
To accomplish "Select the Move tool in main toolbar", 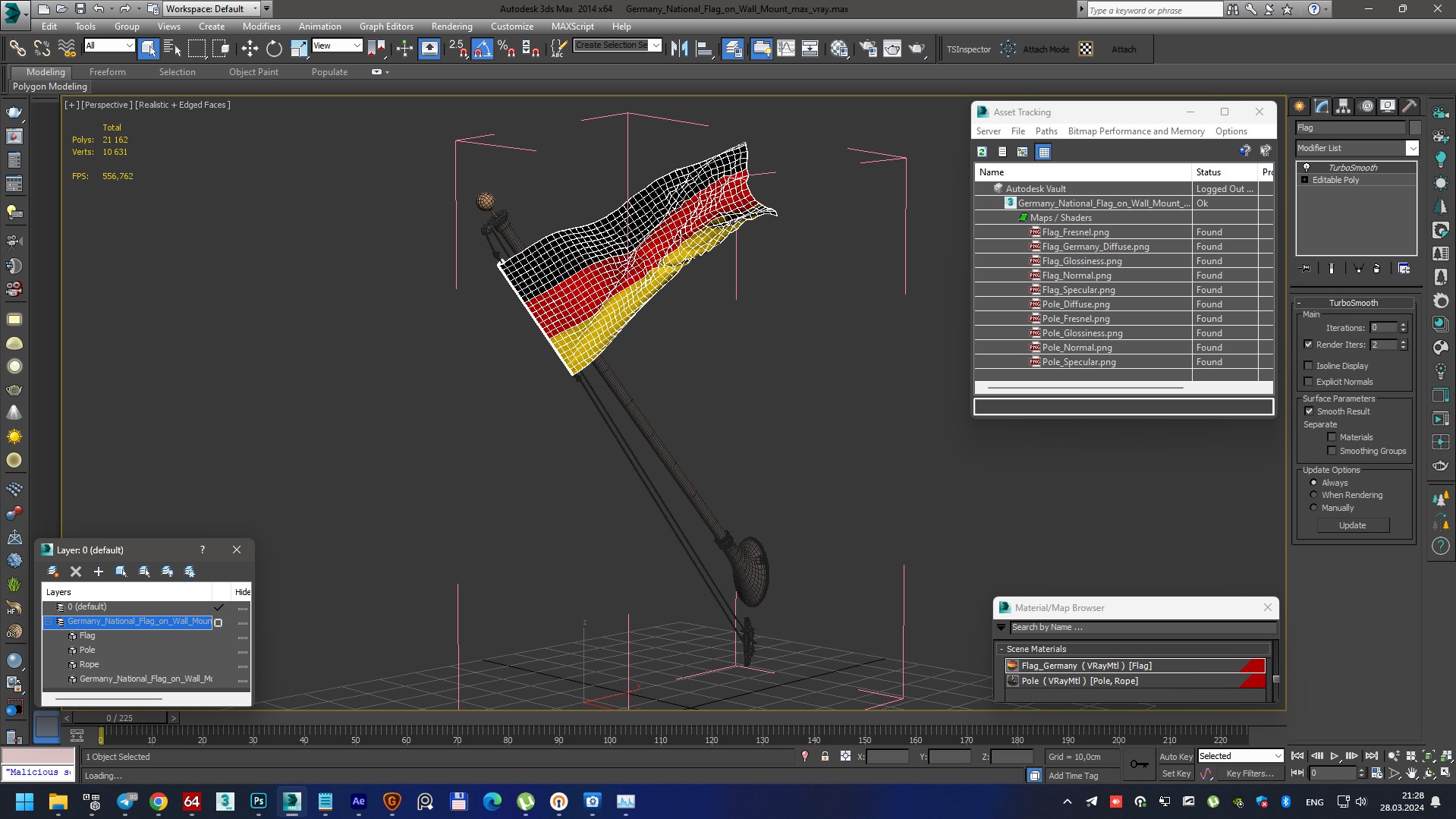I will (250, 49).
